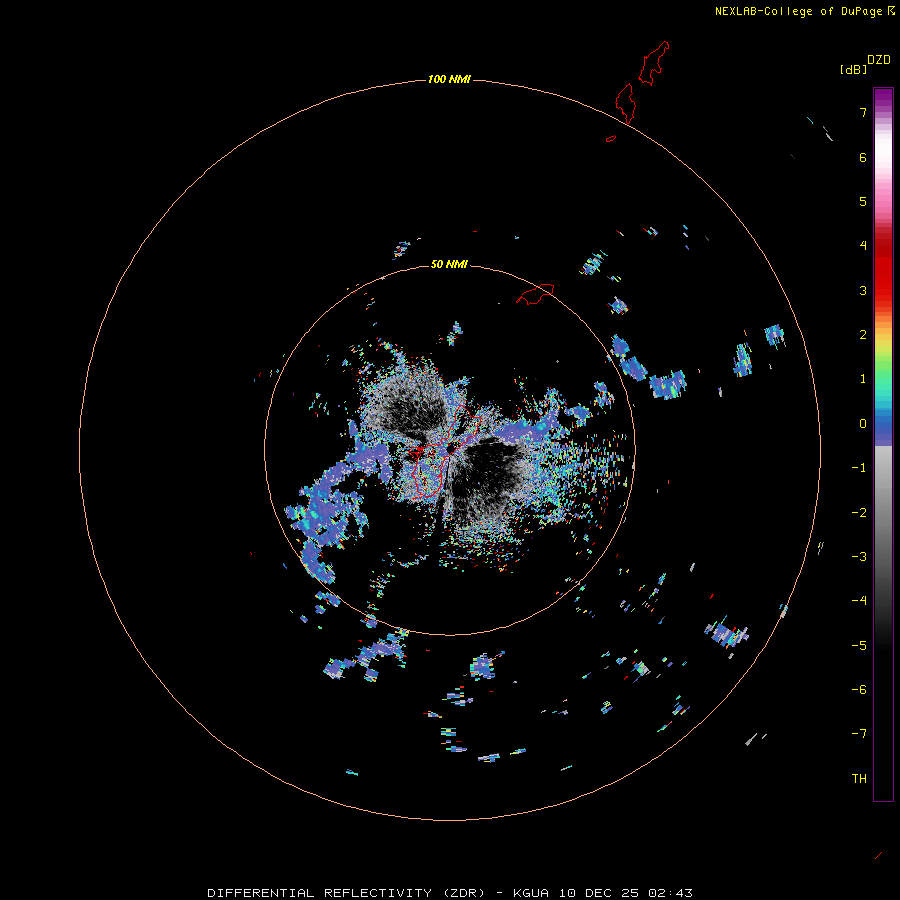Viewport: 900px width, 900px height.
Task: Click the -3 value on color scale
Action: point(859,557)
